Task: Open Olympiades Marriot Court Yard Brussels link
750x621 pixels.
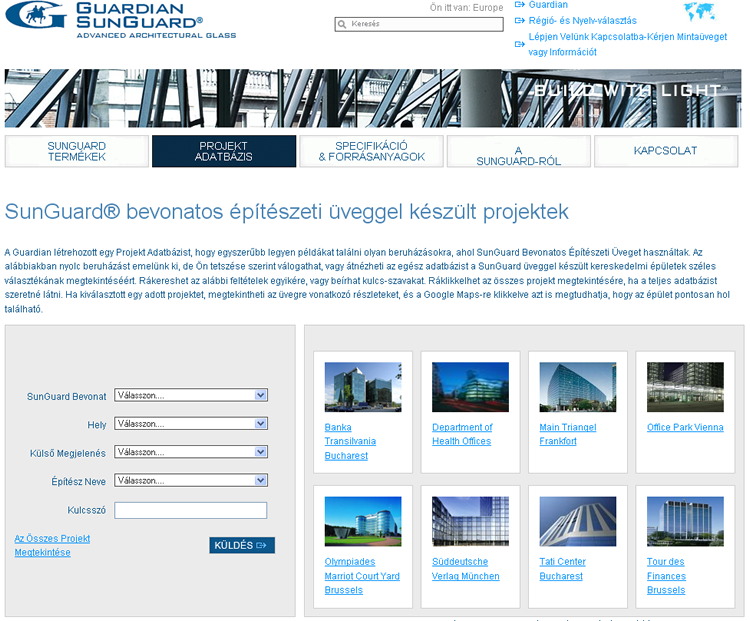Action: [362, 576]
